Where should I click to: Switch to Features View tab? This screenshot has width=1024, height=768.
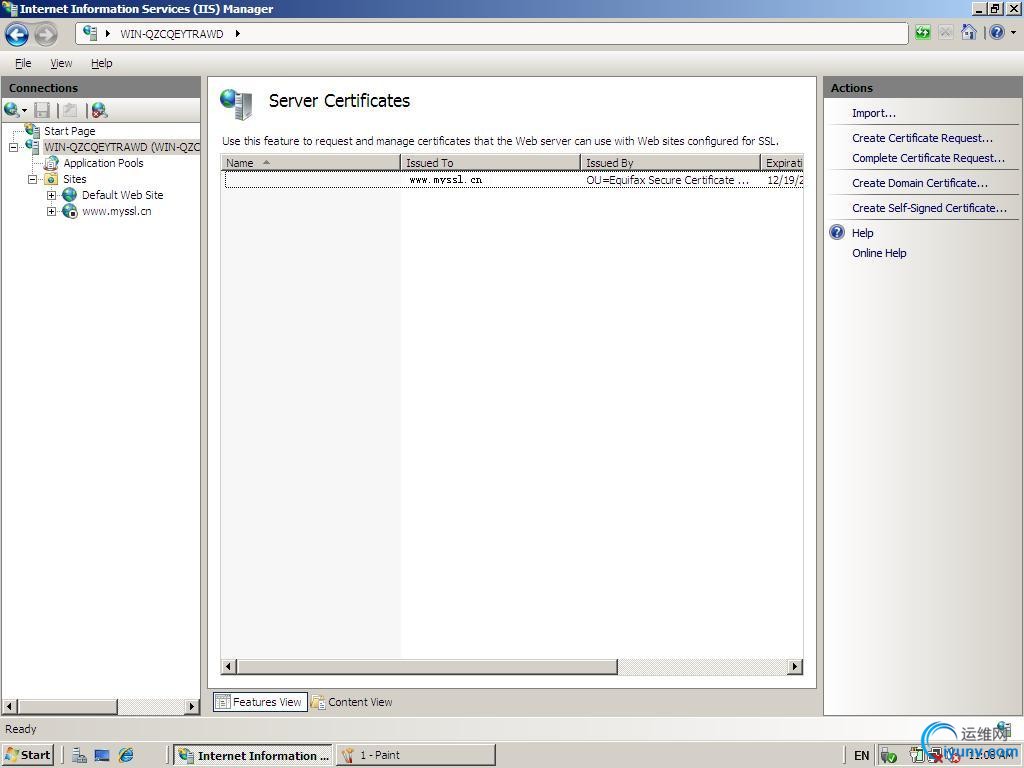point(260,702)
